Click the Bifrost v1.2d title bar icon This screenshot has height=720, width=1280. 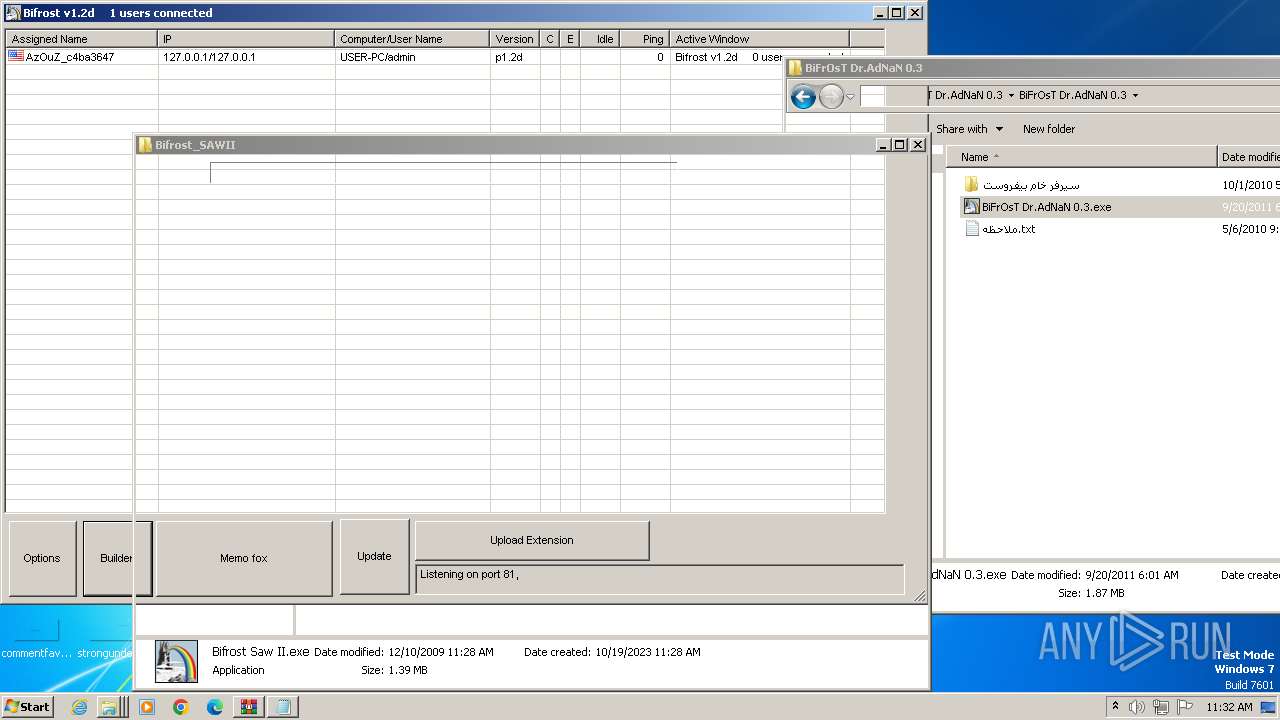(13, 13)
